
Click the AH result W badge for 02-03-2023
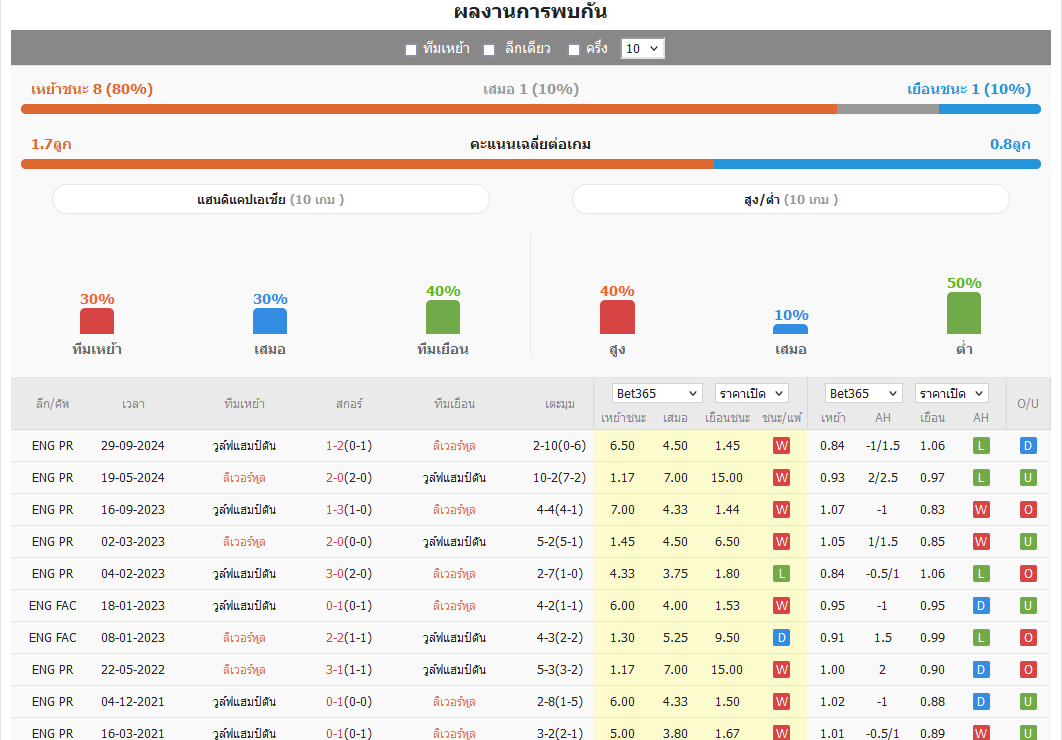click(981, 542)
